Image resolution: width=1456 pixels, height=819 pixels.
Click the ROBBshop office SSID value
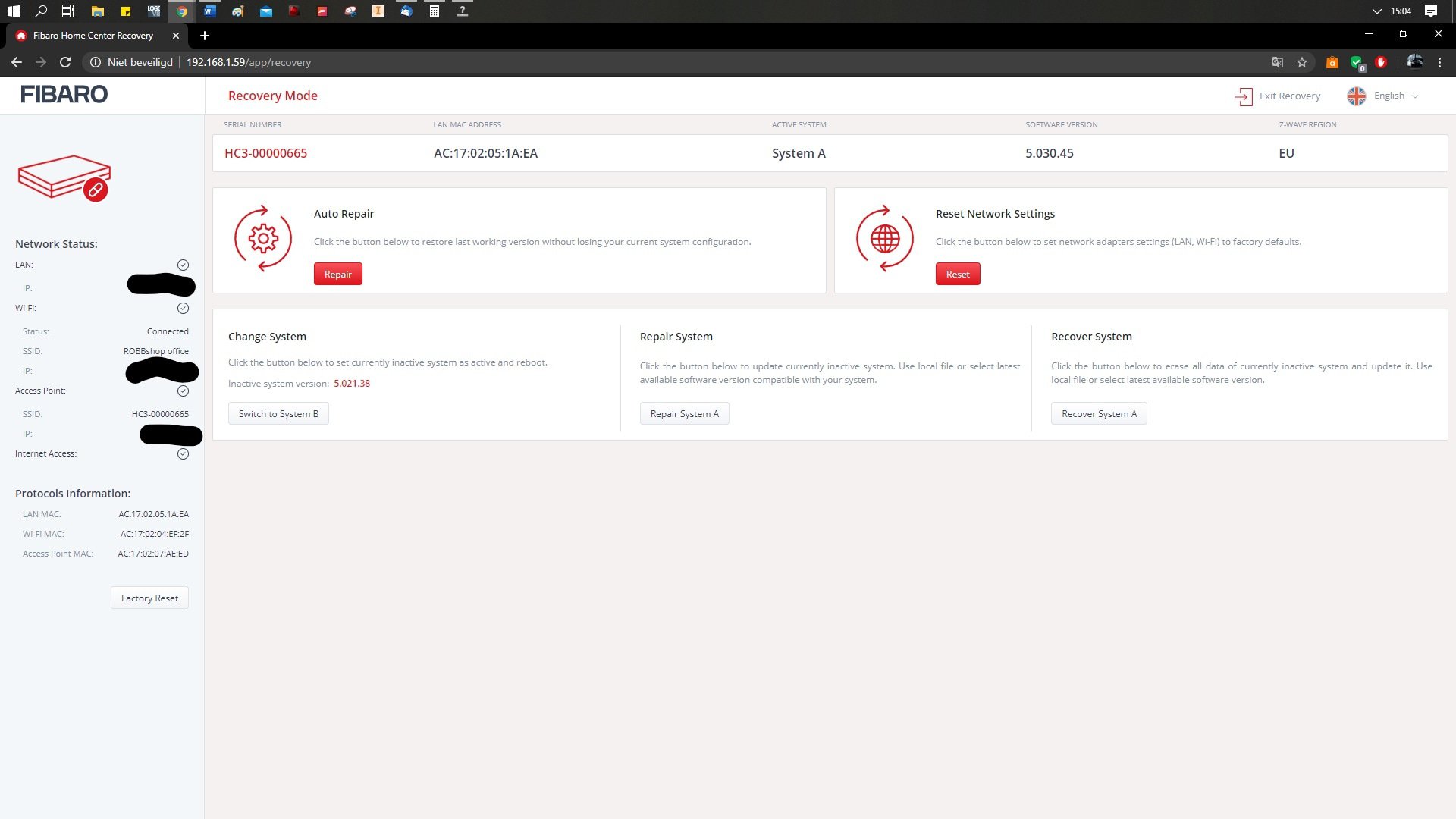coord(156,351)
